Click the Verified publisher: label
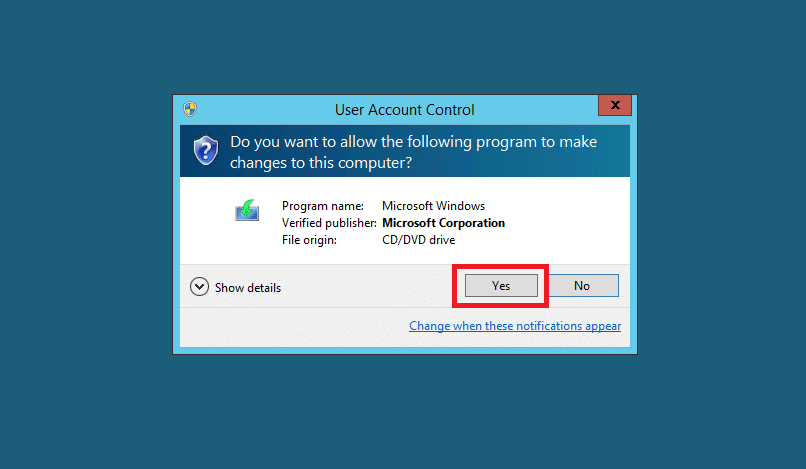This screenshot has width=806, height=469. [329, 223]
